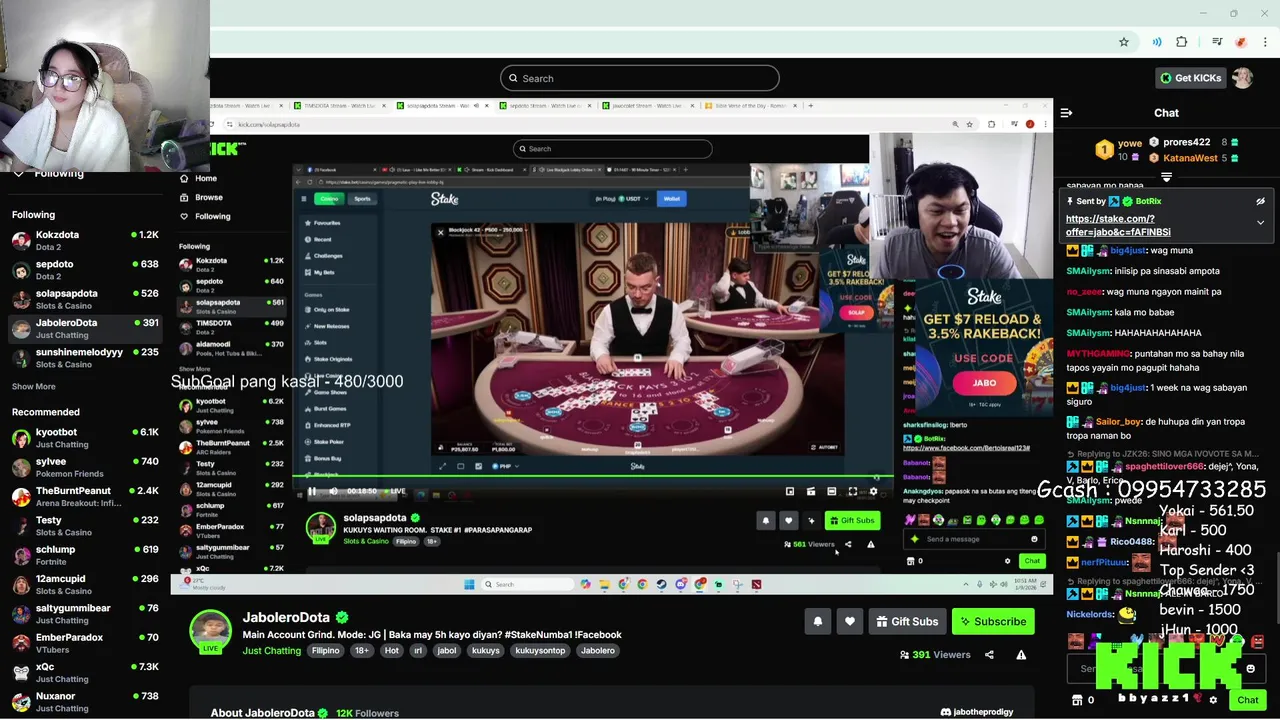Click the JABO promo code button in the Stake ad

point(984,383)
